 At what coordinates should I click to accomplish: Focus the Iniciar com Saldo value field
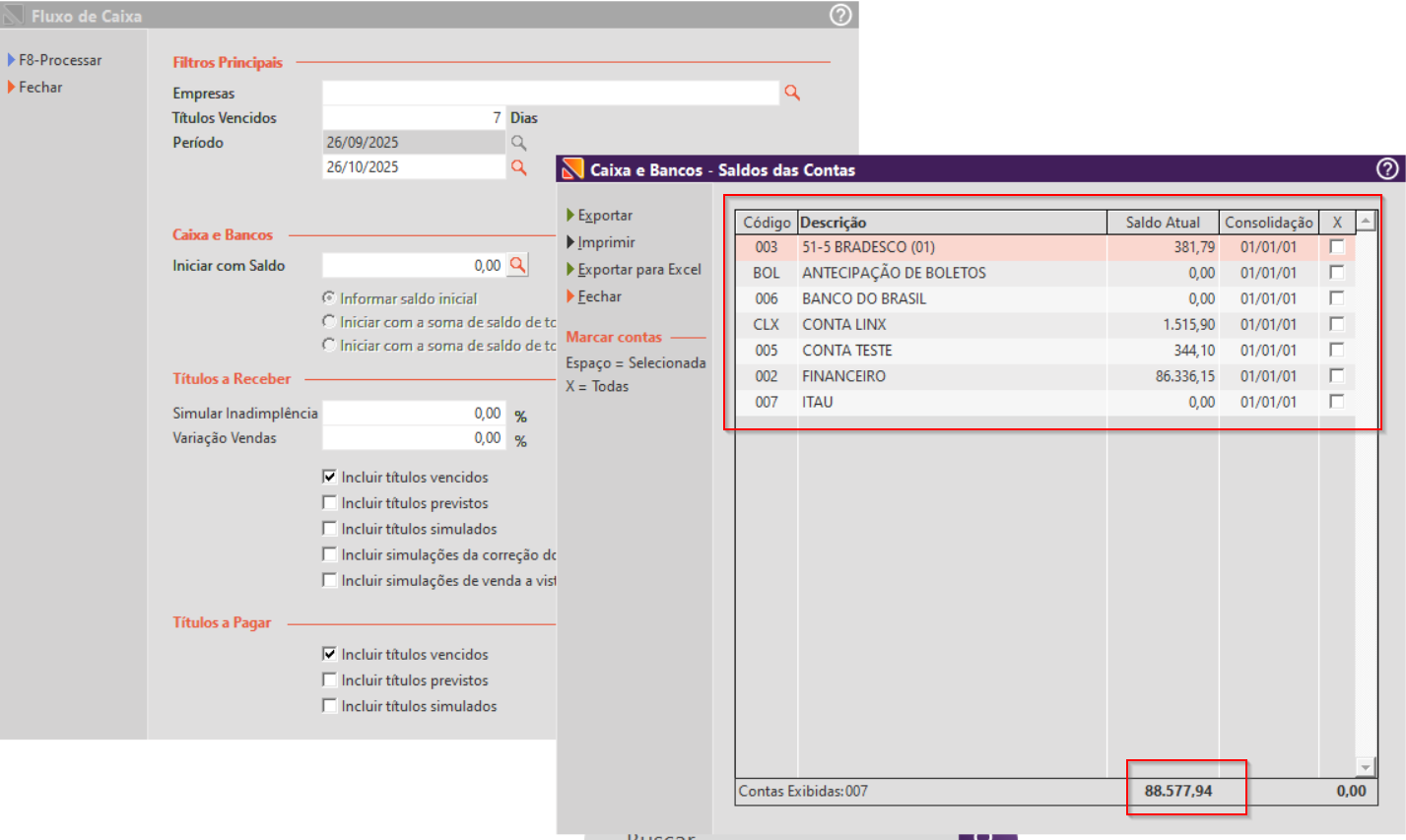pos(414,265)
